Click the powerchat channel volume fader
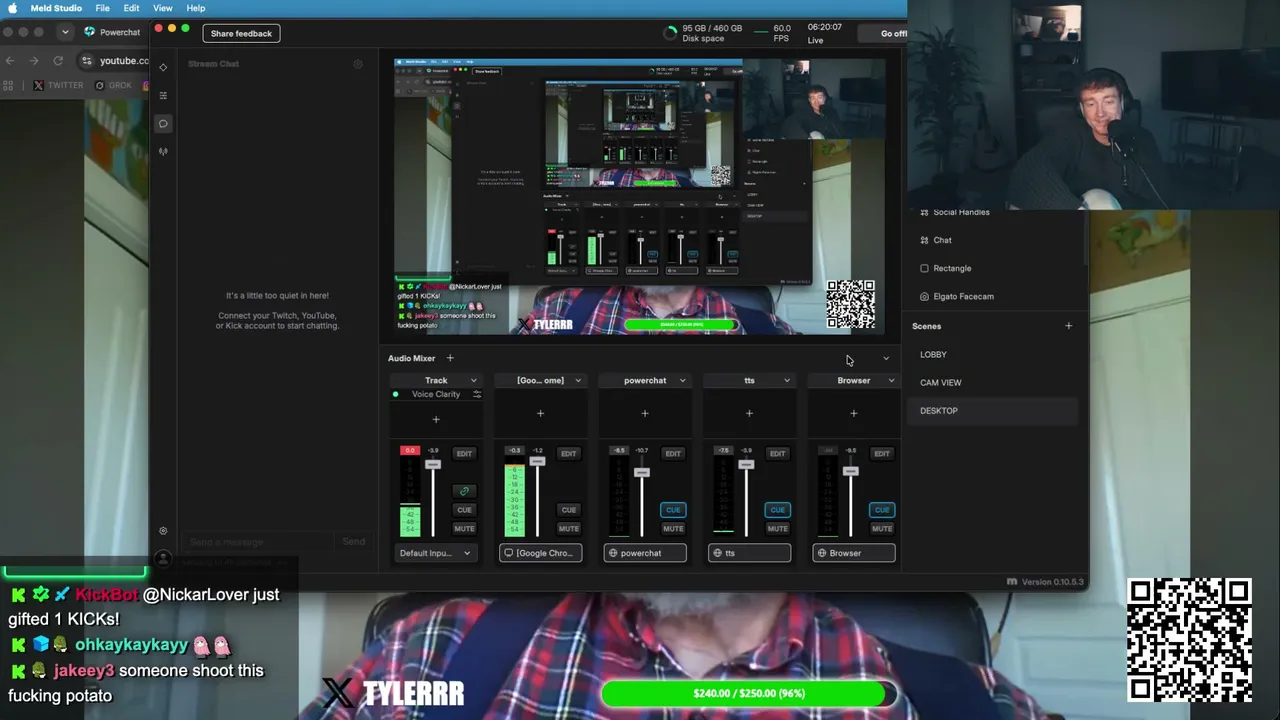This screenshot has width=1280, height=720. (x=642, y=472)
